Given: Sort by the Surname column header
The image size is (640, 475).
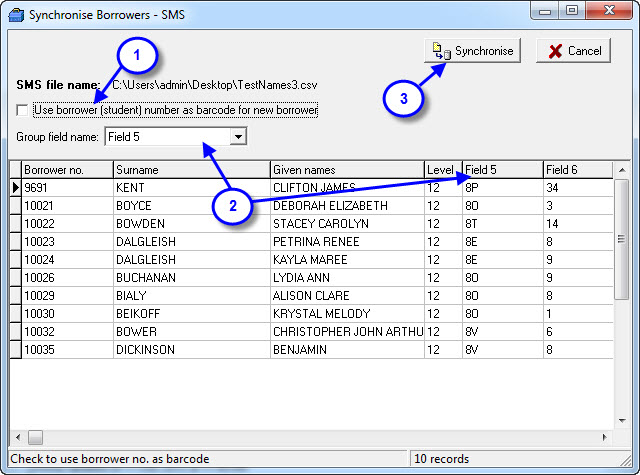Looking at the screenshot, I should (x=191, y=170).
